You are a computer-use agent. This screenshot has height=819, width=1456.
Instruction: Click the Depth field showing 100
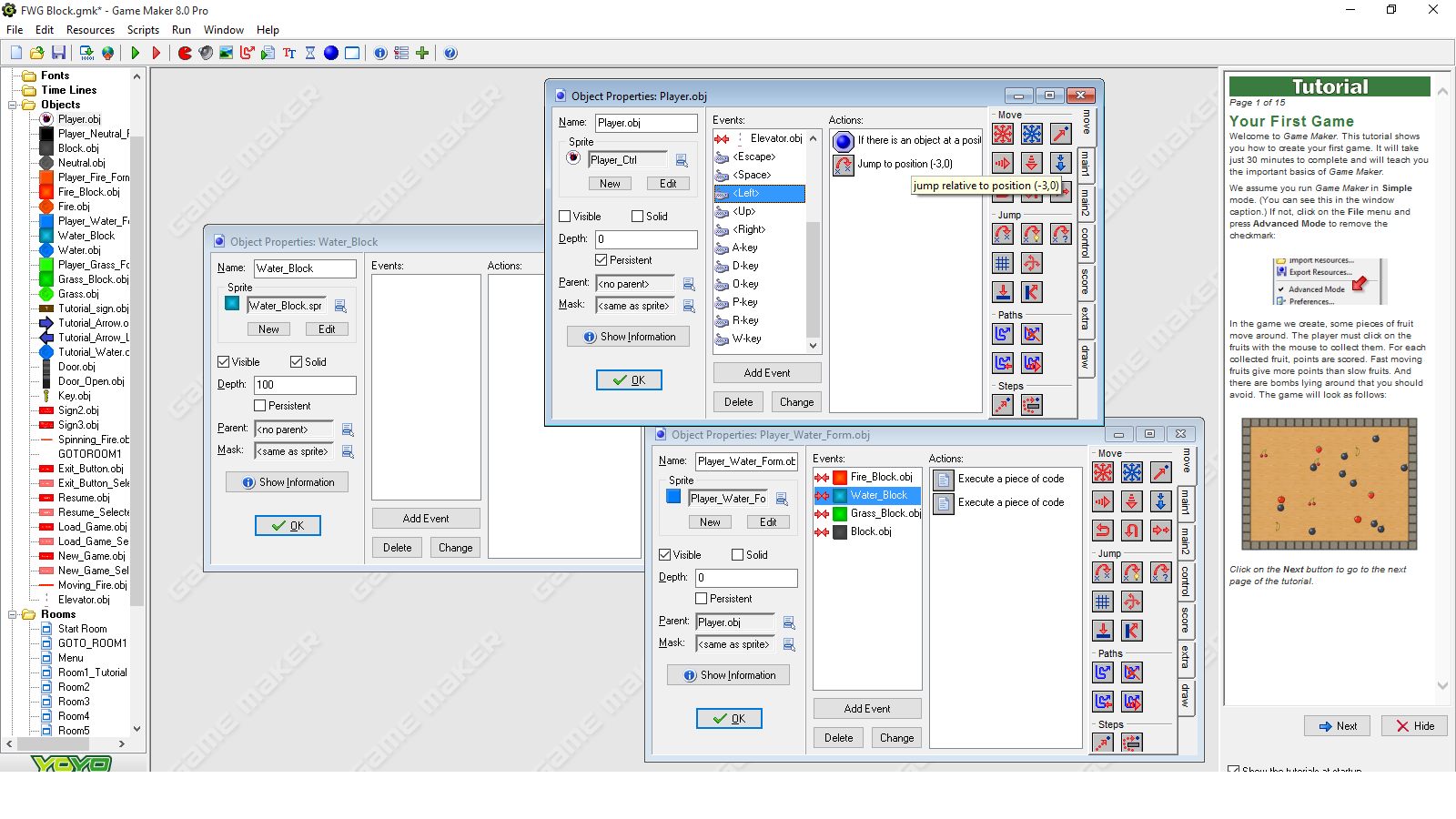tap(305, 385)
